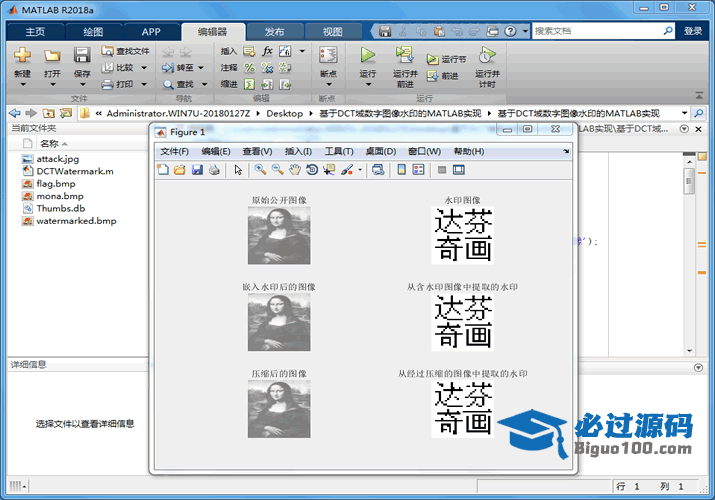
Task: Open a file with the Open folder icon
Action: 52,55
